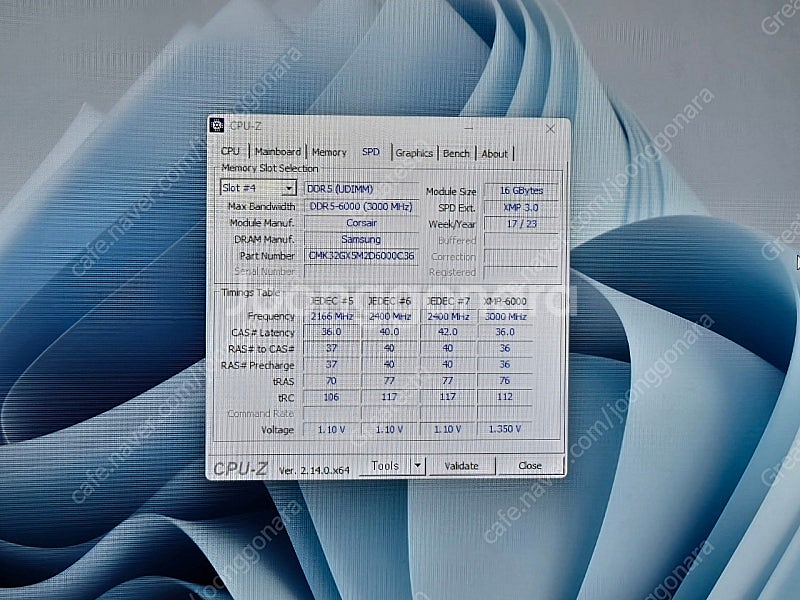
Task: Click the Tools button
Action: (385, 465)
